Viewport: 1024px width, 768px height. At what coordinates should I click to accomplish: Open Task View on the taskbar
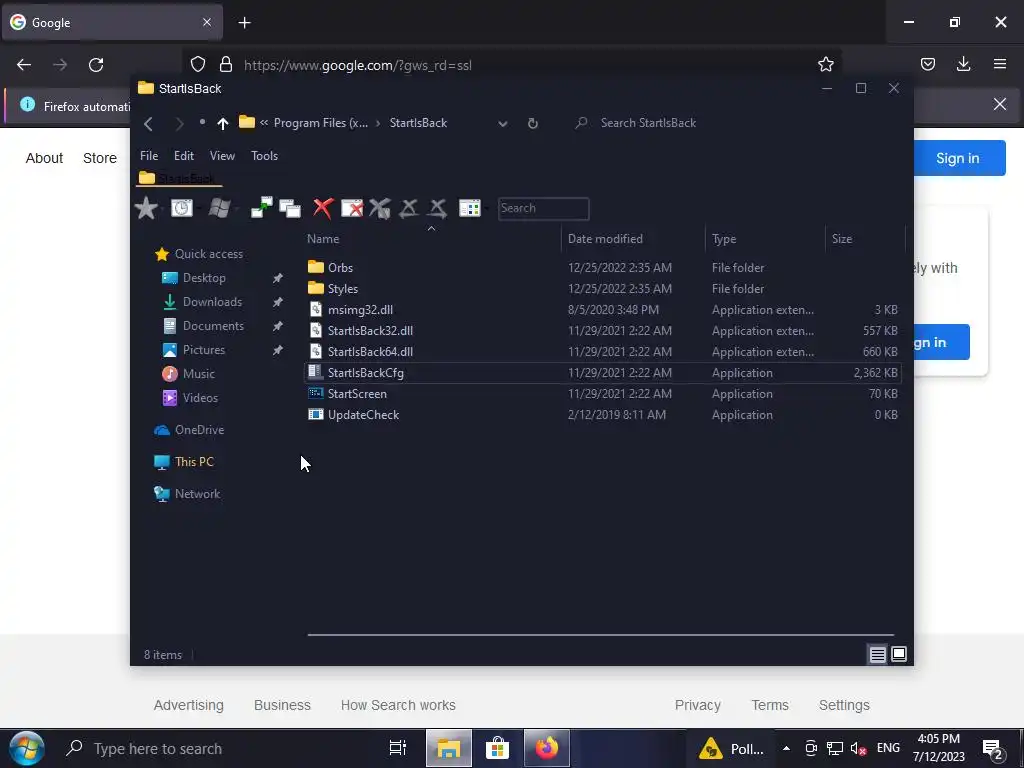(x=397, y=748)
